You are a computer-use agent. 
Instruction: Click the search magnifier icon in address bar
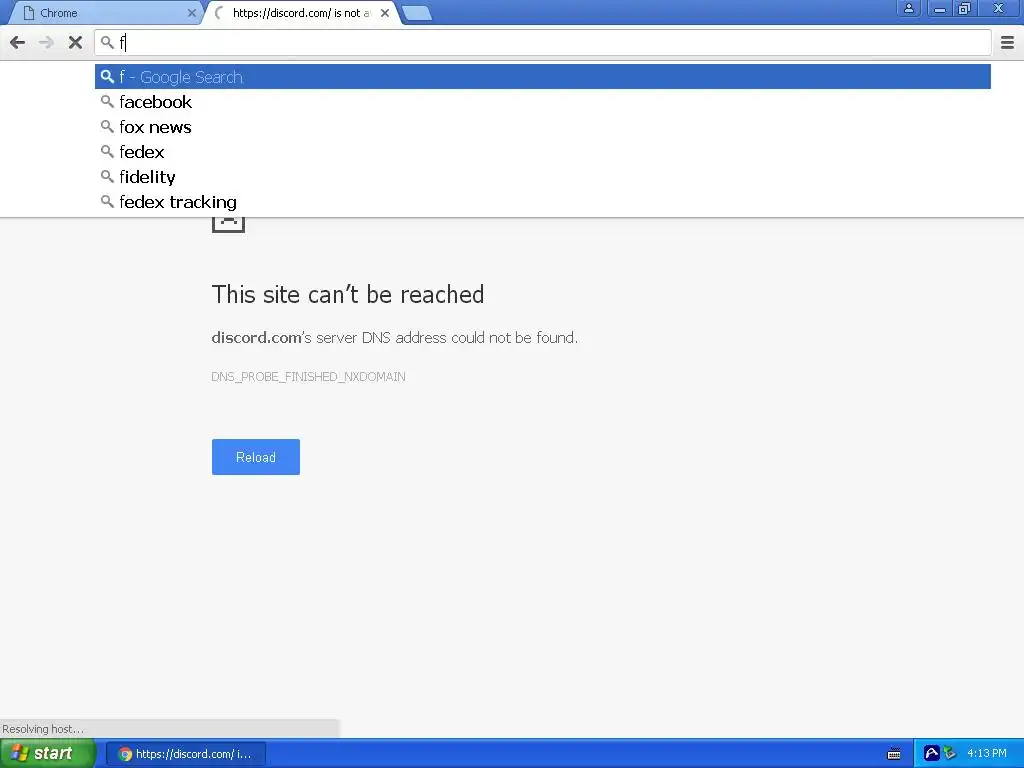click(x=107, y=43)
